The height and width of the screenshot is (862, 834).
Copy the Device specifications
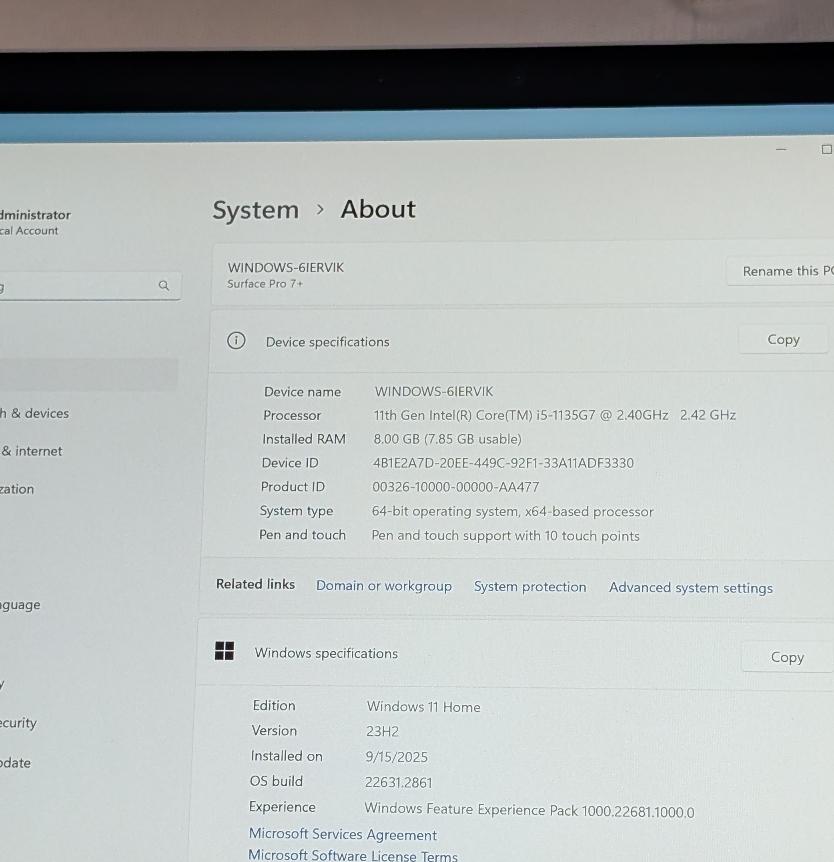click(783, 340)
